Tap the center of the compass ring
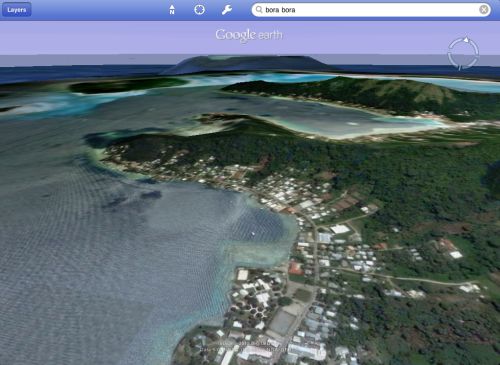 [x=463, y=53]
